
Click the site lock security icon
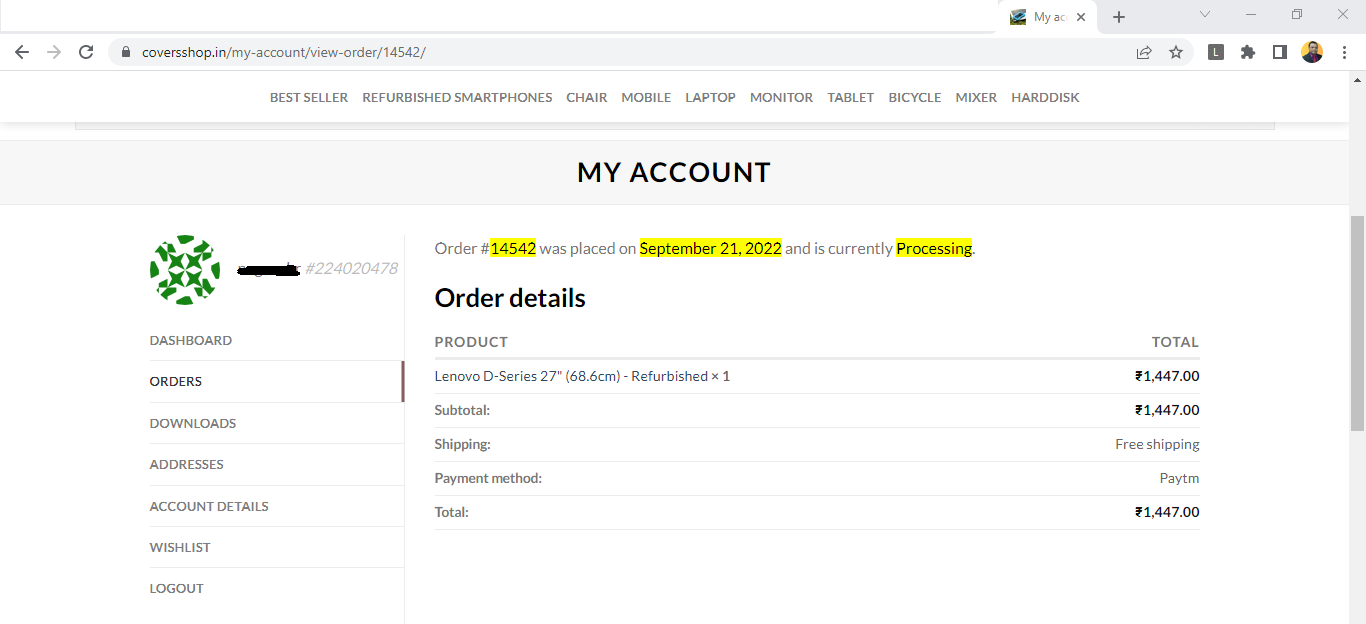coord(126,52)
